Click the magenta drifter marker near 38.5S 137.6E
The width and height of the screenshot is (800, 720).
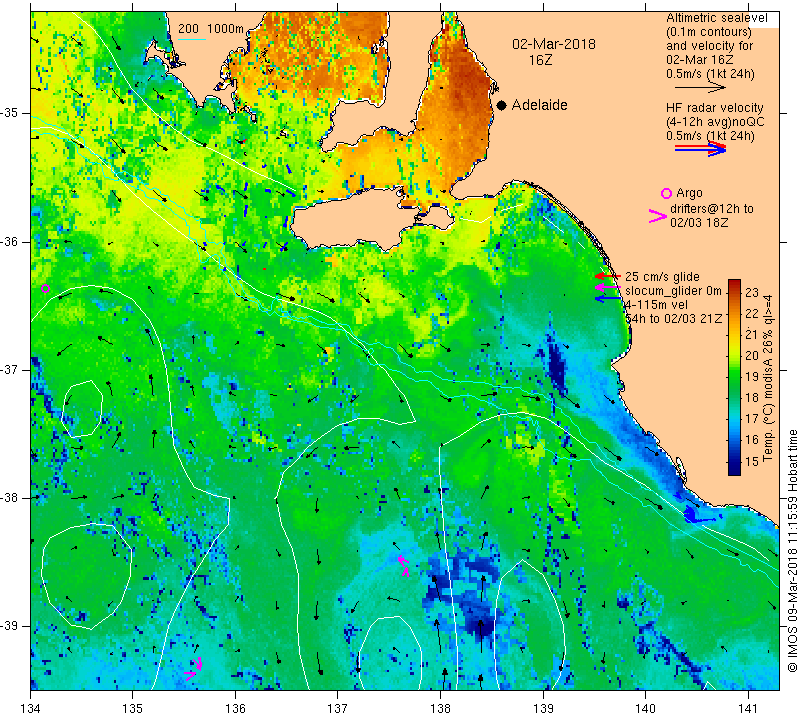404,565
